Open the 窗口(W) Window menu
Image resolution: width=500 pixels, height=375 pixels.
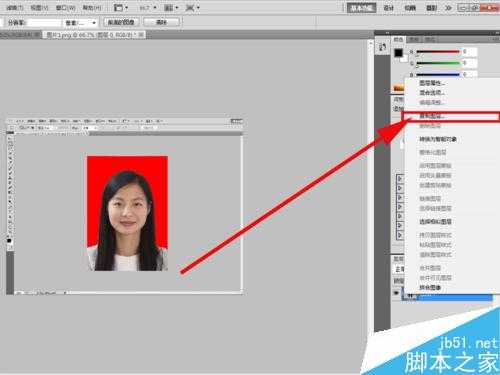coord(66,7)
